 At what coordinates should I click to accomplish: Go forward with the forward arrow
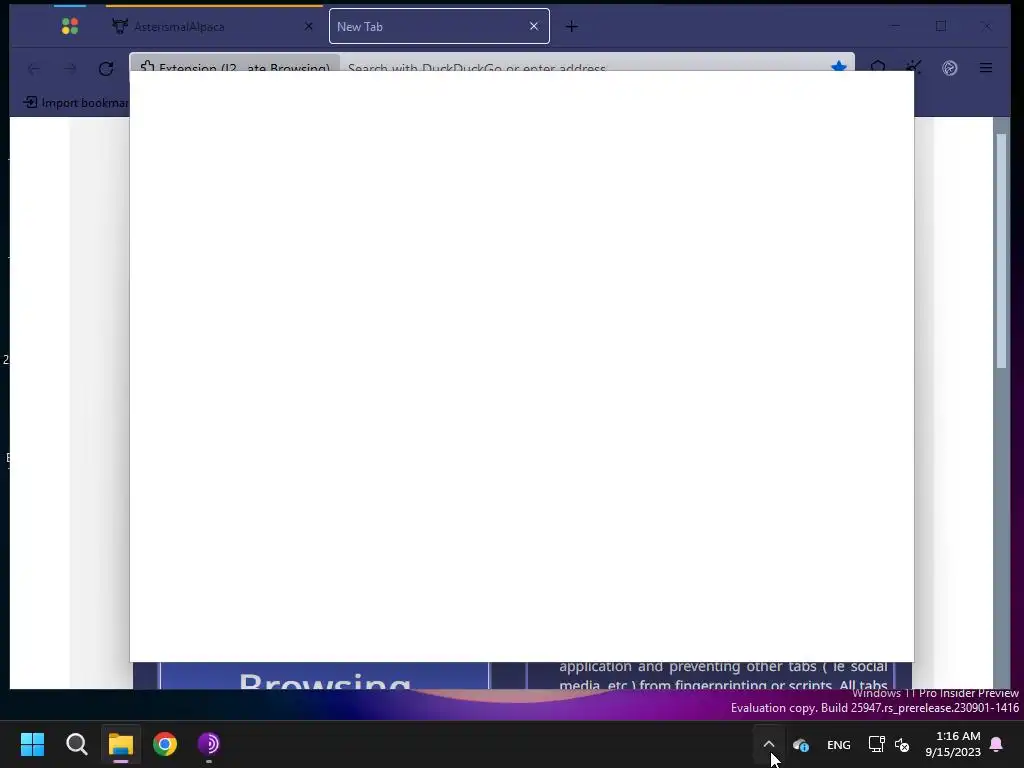click(70, 68)
